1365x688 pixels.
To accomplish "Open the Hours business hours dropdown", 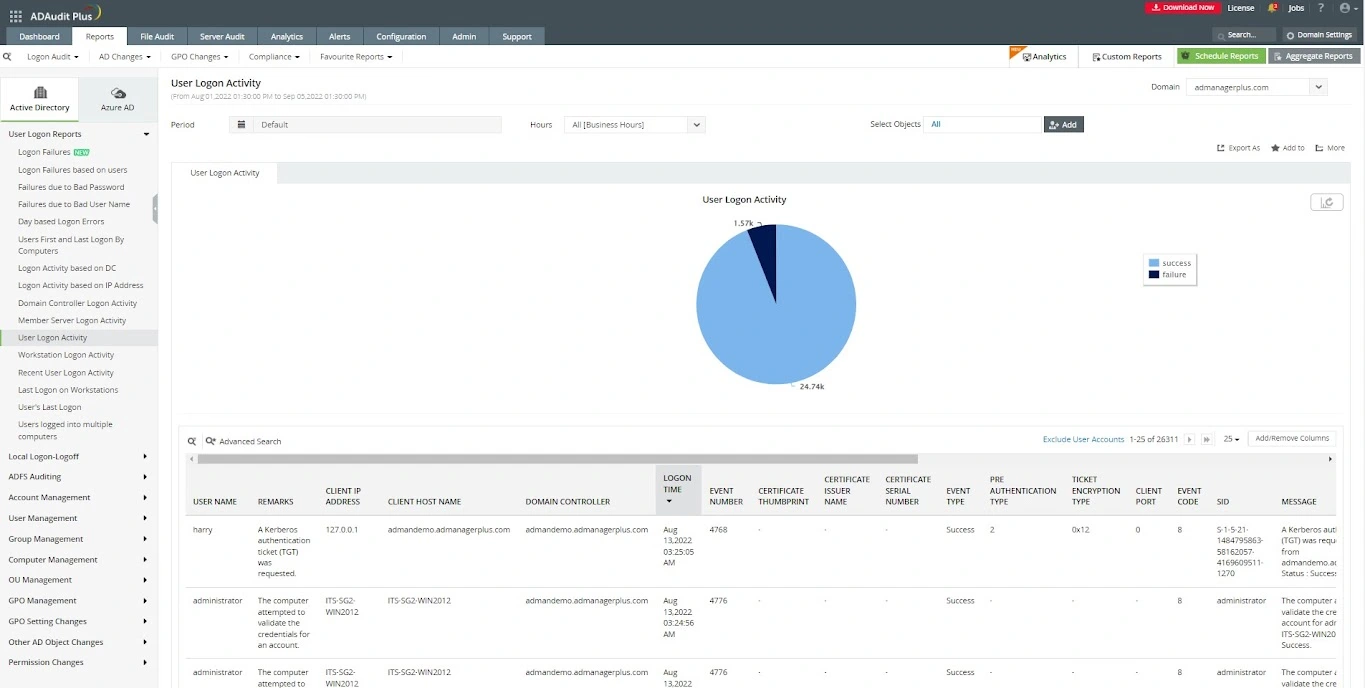I will click(634, 125).
